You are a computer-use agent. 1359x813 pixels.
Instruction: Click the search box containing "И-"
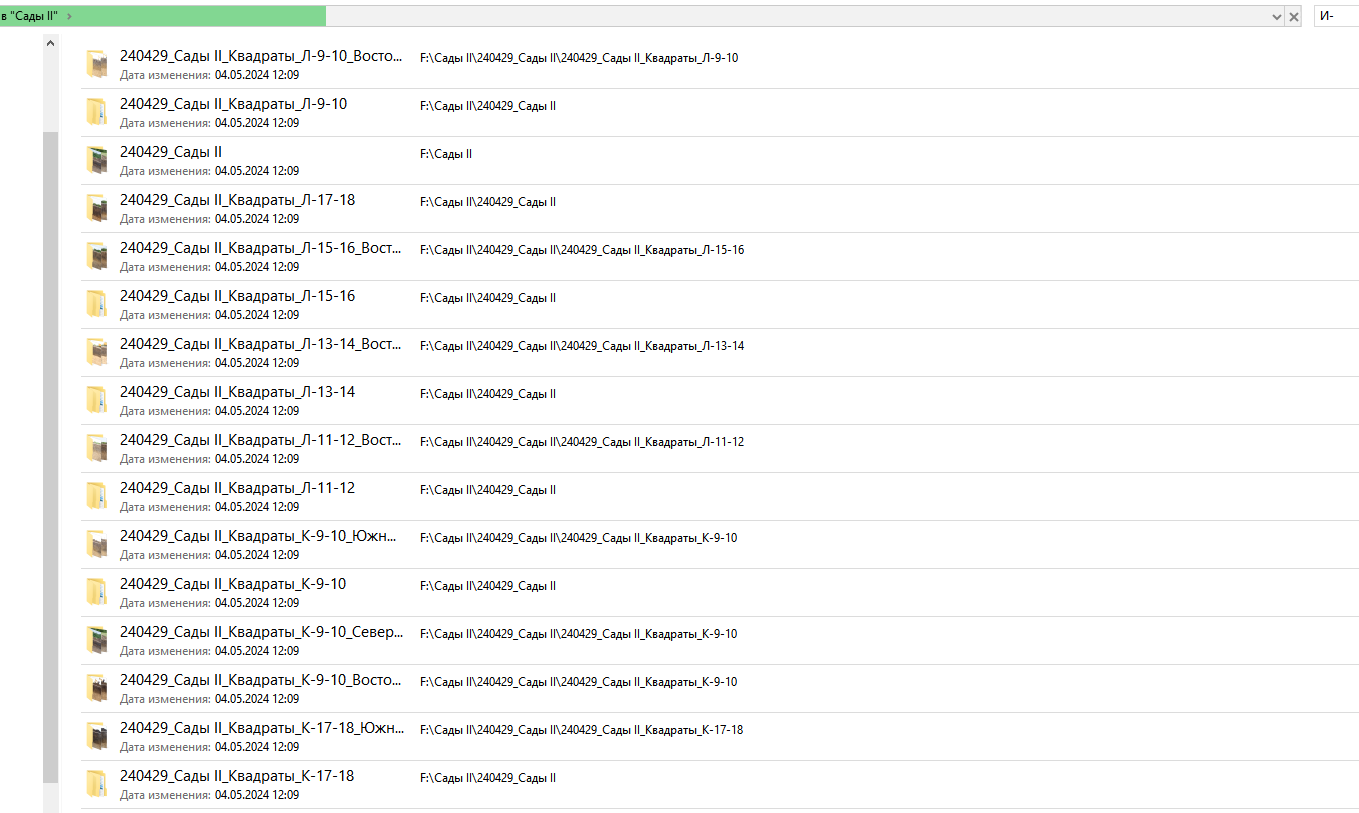tap(1337, 16)
